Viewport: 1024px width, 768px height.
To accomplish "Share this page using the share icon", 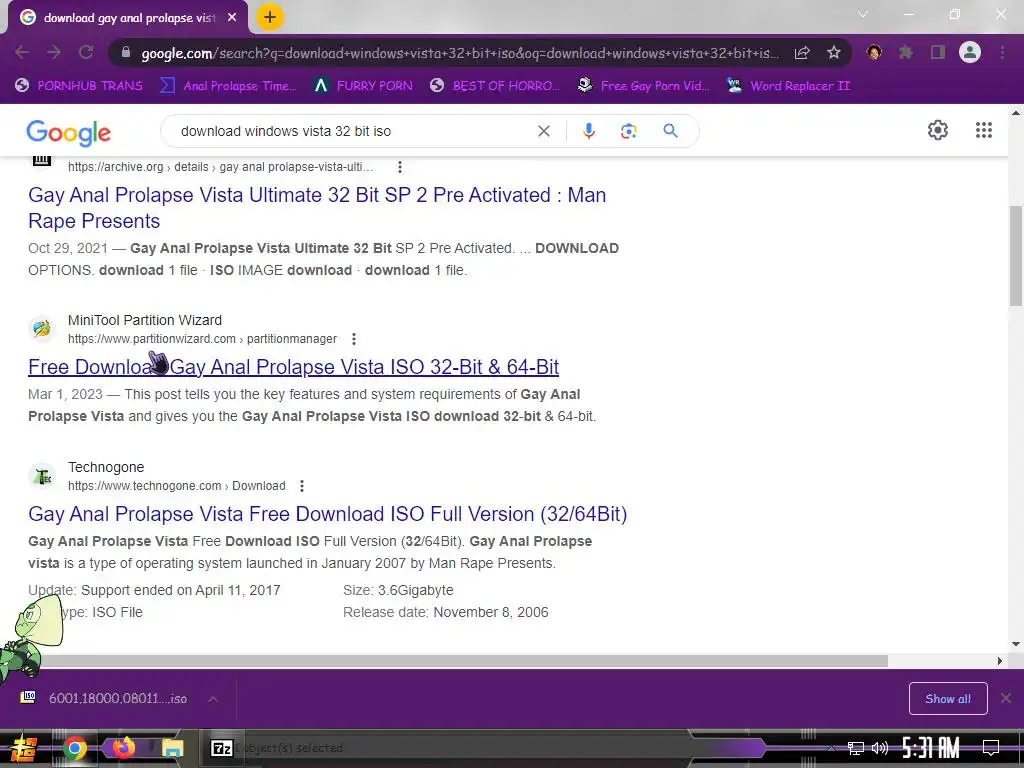I will [x=802, y=53].
